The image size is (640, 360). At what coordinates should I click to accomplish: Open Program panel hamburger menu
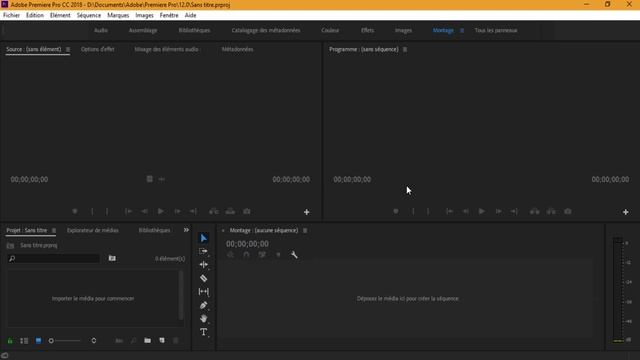tap(405, 49)
